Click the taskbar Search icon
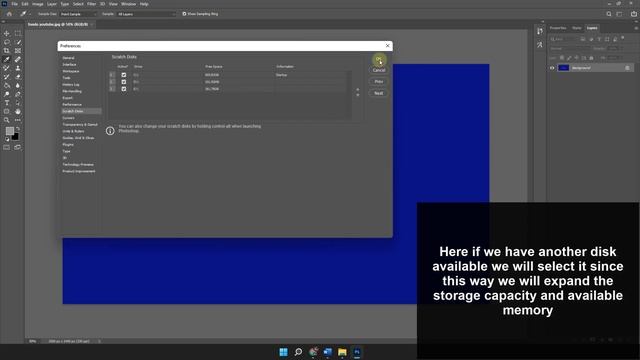Screen dimensions: 640x360 click(x=298, y=352)
